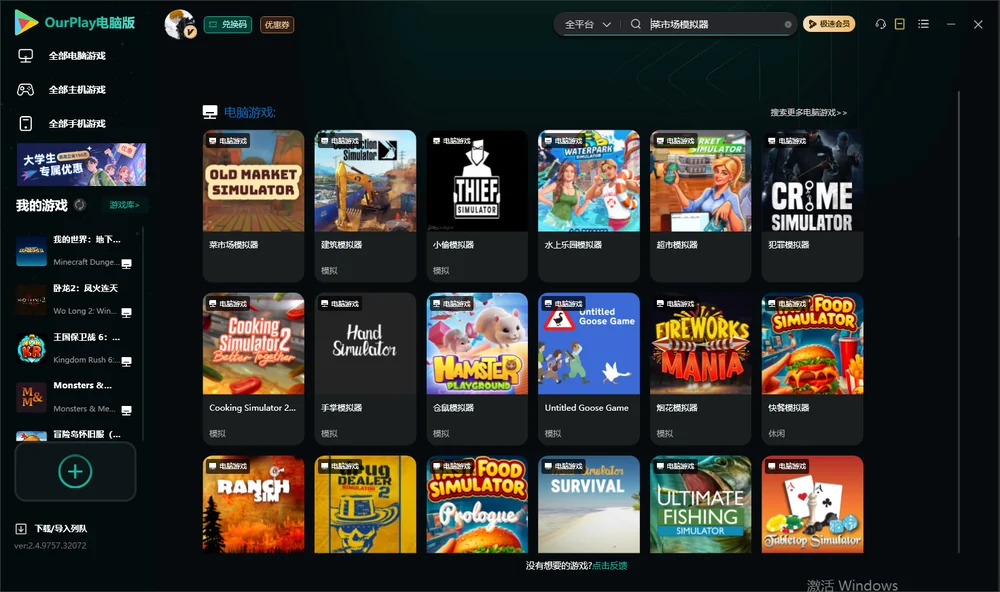Open the user avatar profile
The height and width of the screenshot is (592, 1000).
click(180, 24)
